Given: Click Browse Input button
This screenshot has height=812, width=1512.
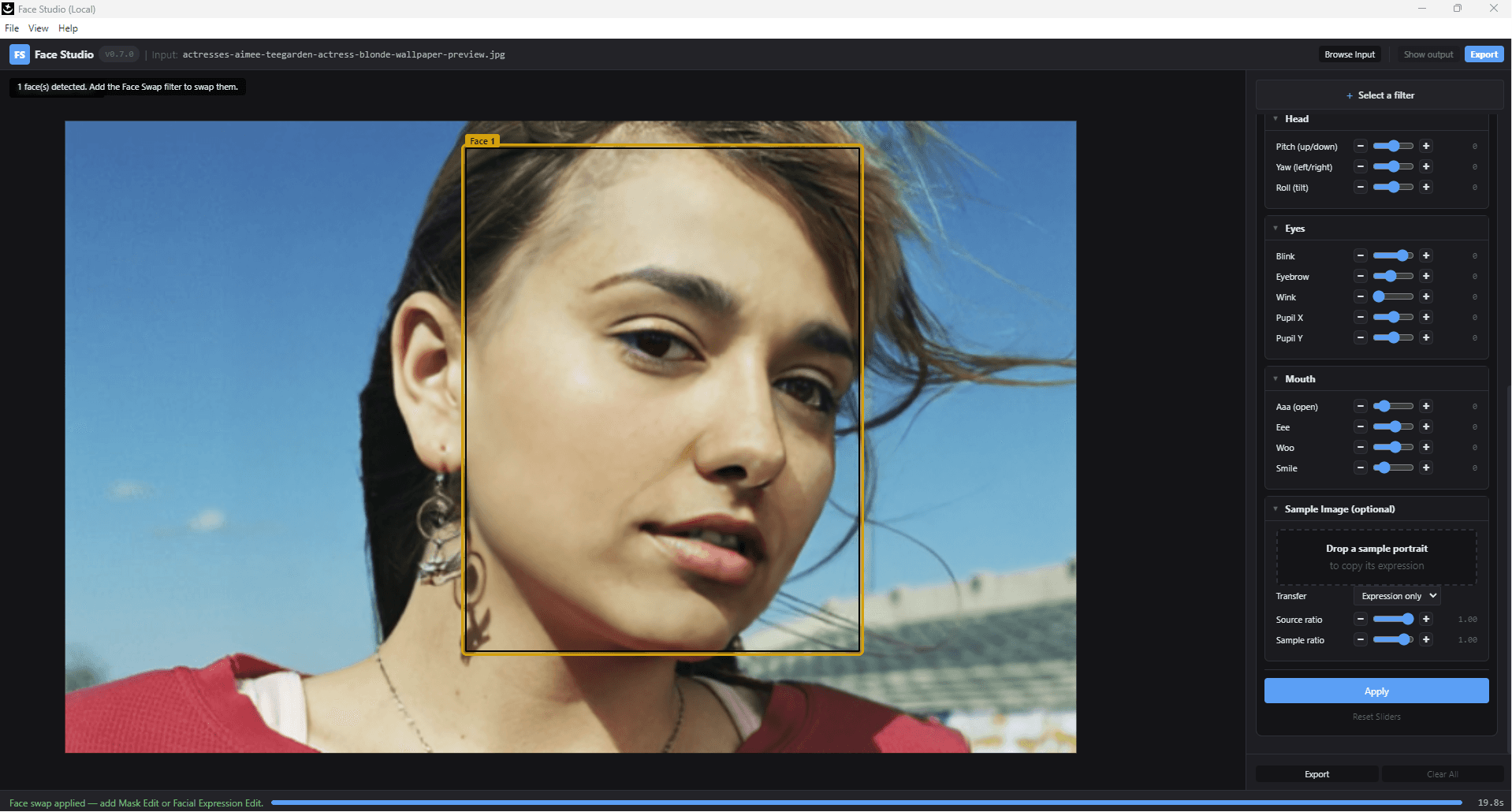Looking at the screenshot, I should (1350, 54).
